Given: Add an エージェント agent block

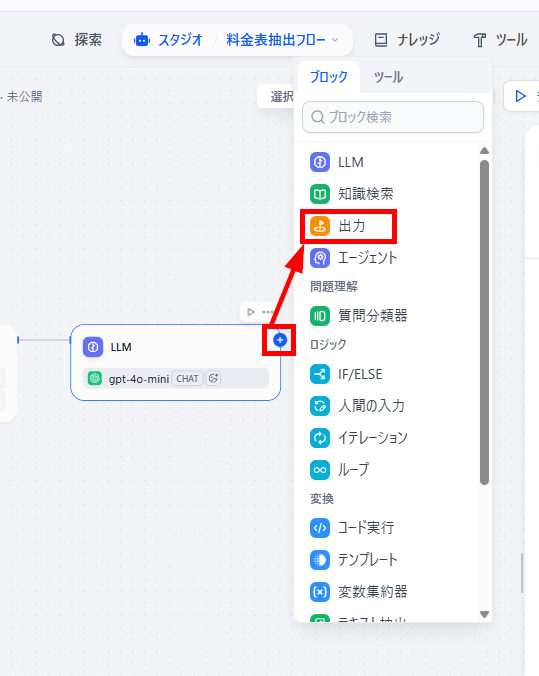Looking at the screenshot, I should [390, 258].
